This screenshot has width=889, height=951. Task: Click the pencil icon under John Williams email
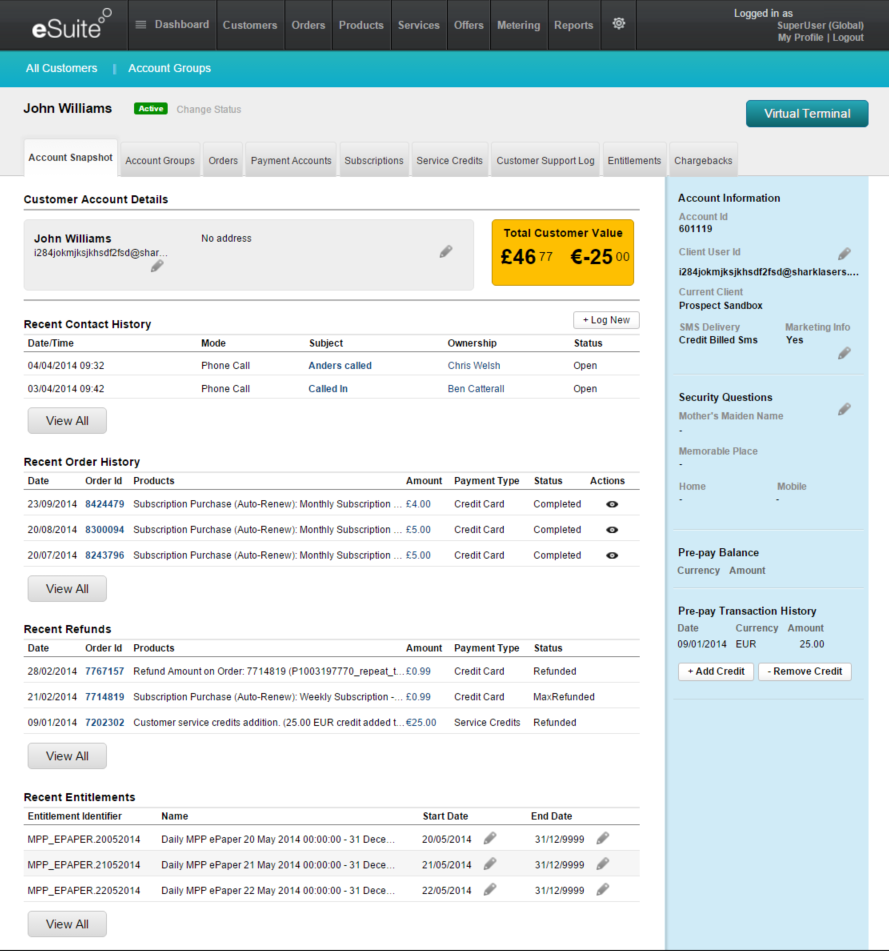tap(157, 266)
